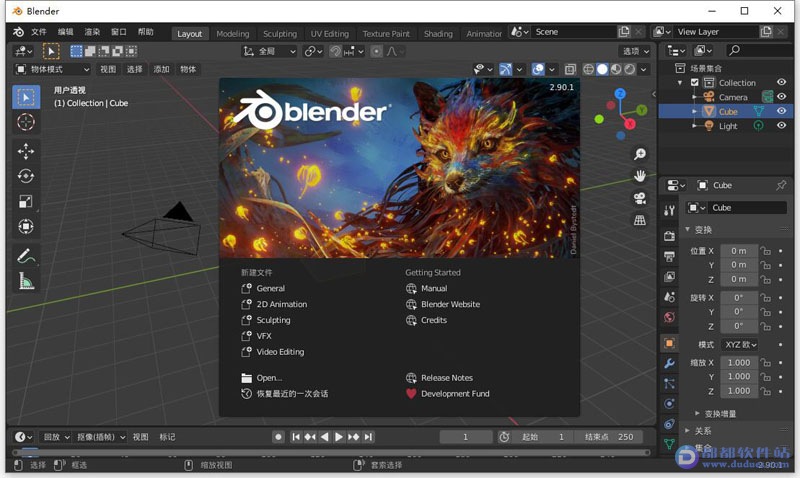
Task: Switch perspective/orthographic grid icon
Action: pos(640,220)
